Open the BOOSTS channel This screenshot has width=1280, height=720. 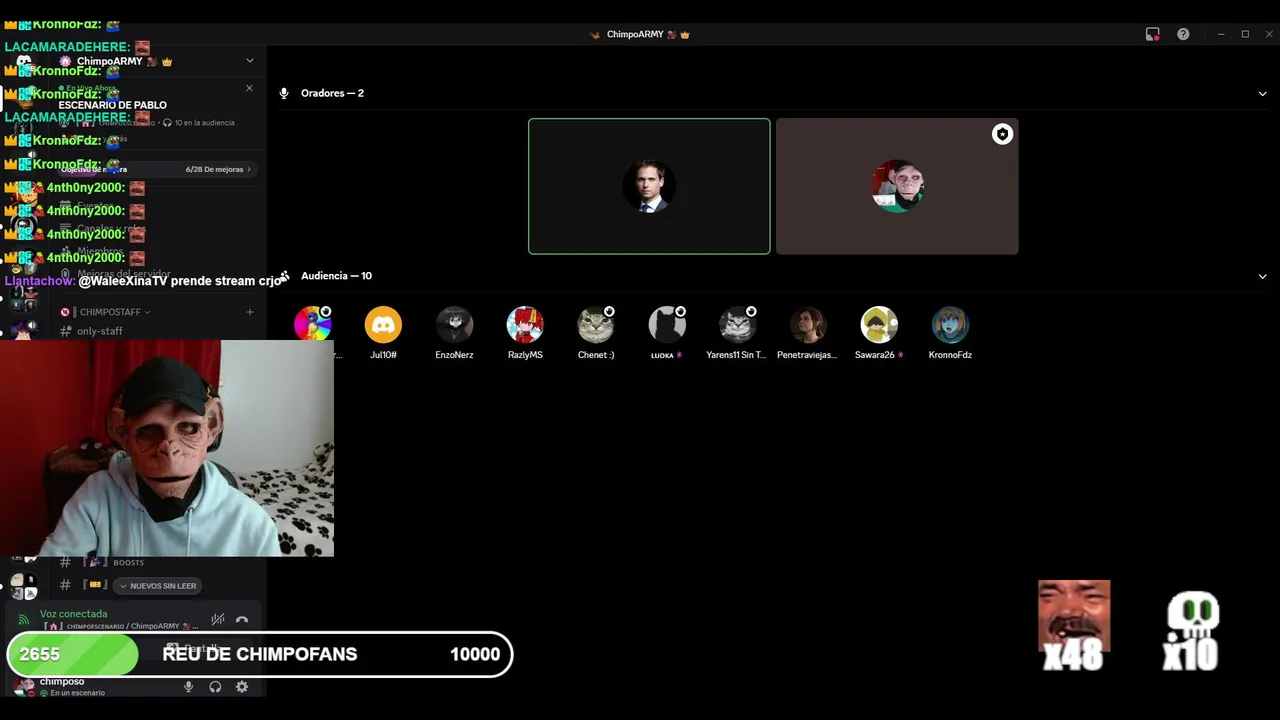click(x=128, y=563)
